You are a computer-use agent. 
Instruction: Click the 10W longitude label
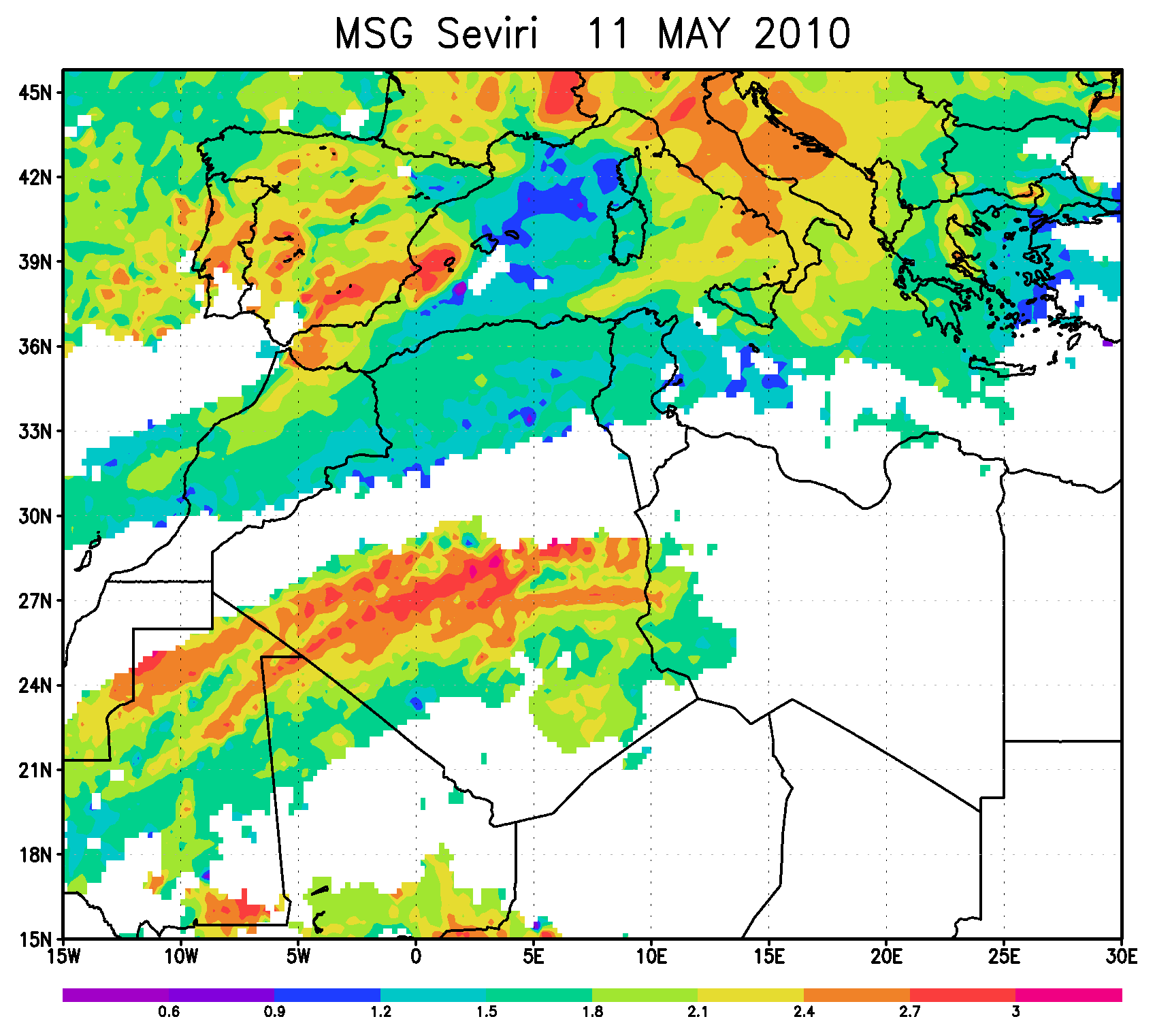(181, 957)
